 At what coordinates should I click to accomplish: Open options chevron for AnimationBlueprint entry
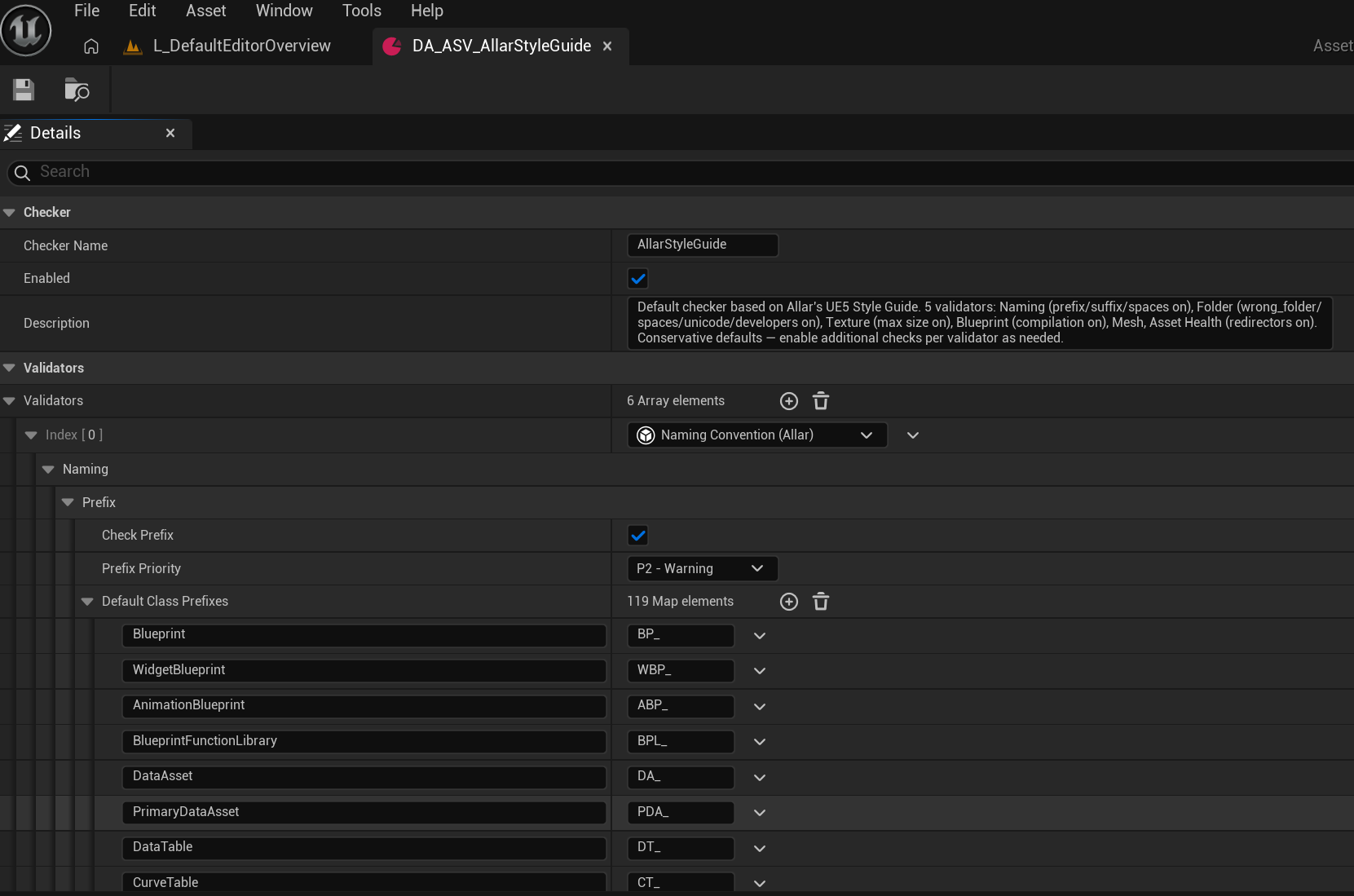(x=760, y=707)
